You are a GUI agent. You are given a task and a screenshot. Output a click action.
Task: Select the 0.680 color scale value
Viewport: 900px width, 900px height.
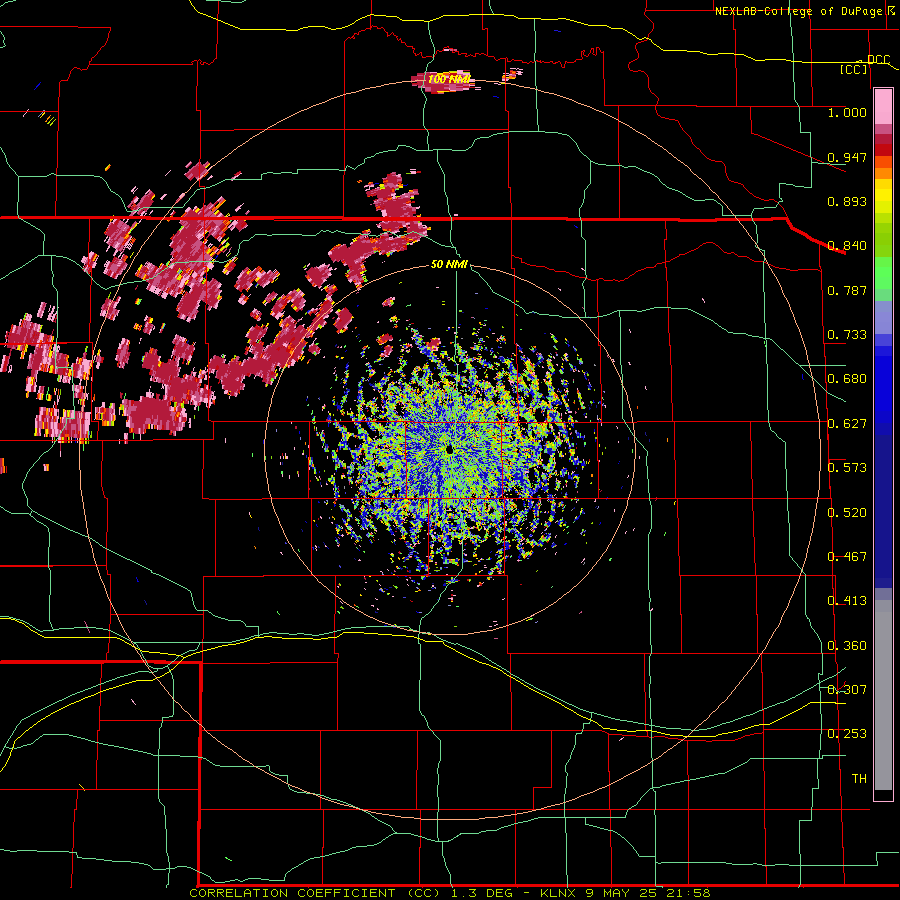(x=847, y=379)
